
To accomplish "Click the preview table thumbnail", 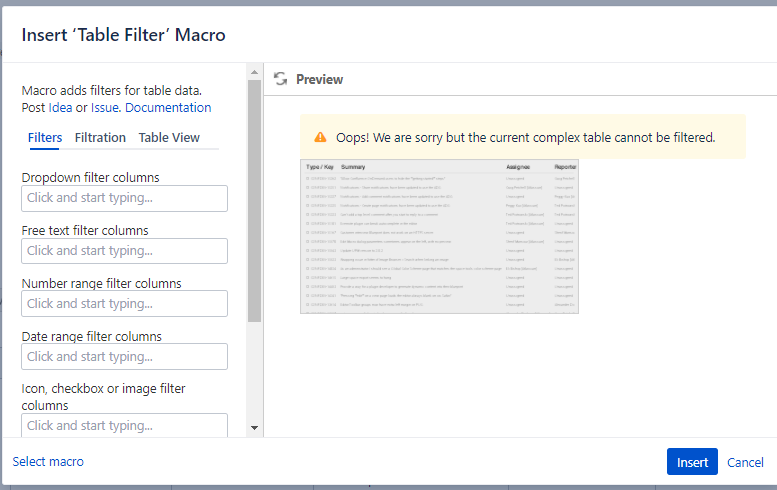I will pos(439,236).
